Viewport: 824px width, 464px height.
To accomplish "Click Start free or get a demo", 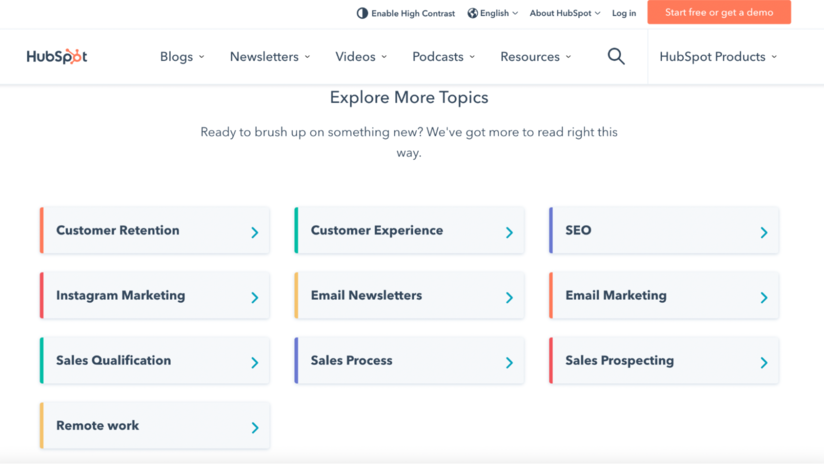I will tap(719, 12).
